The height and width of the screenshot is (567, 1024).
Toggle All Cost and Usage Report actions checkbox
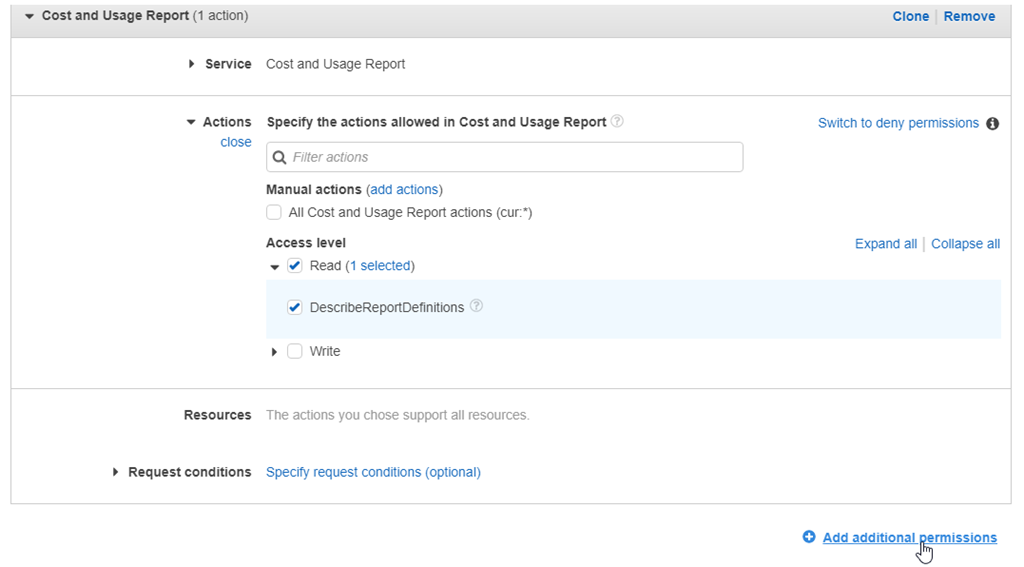[x=274, y=212]
